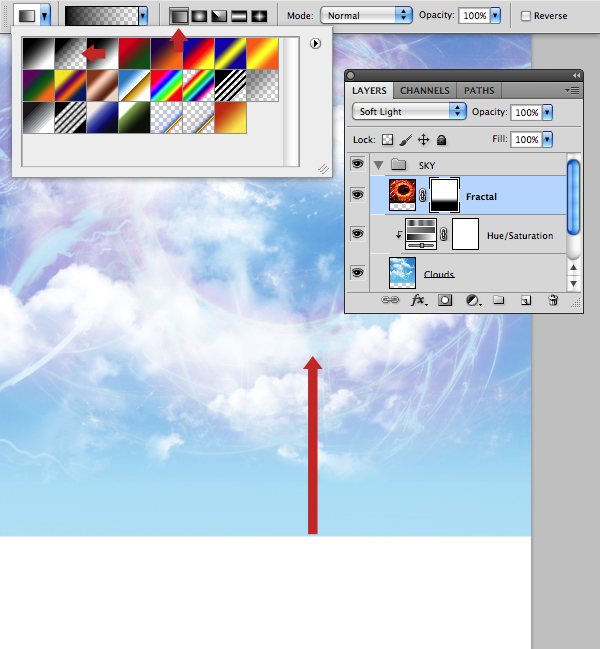Open the Gradient tool preset picker

point(45,16)
